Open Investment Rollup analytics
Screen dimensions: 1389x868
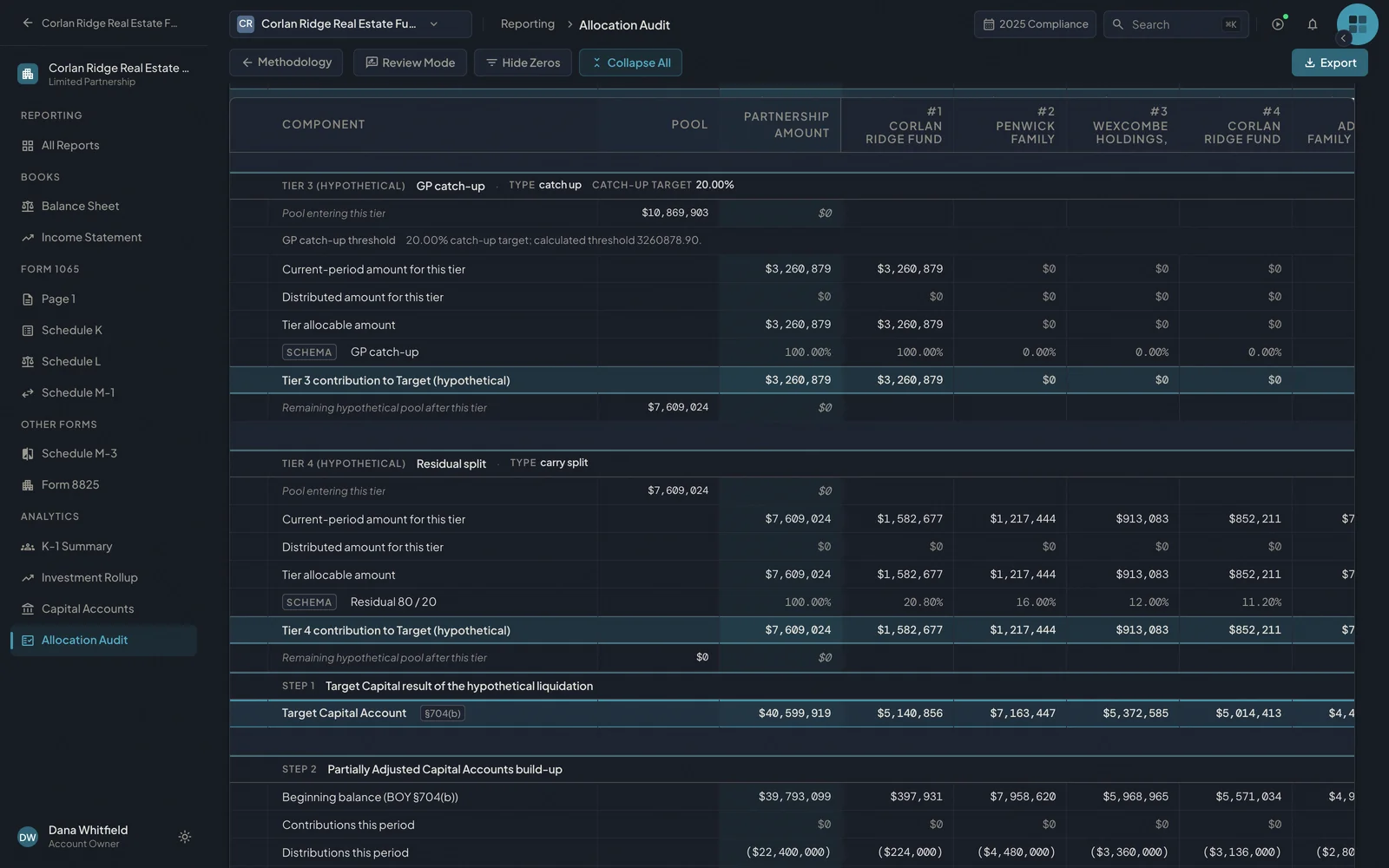pyautogui.click(x=104, y=577)
